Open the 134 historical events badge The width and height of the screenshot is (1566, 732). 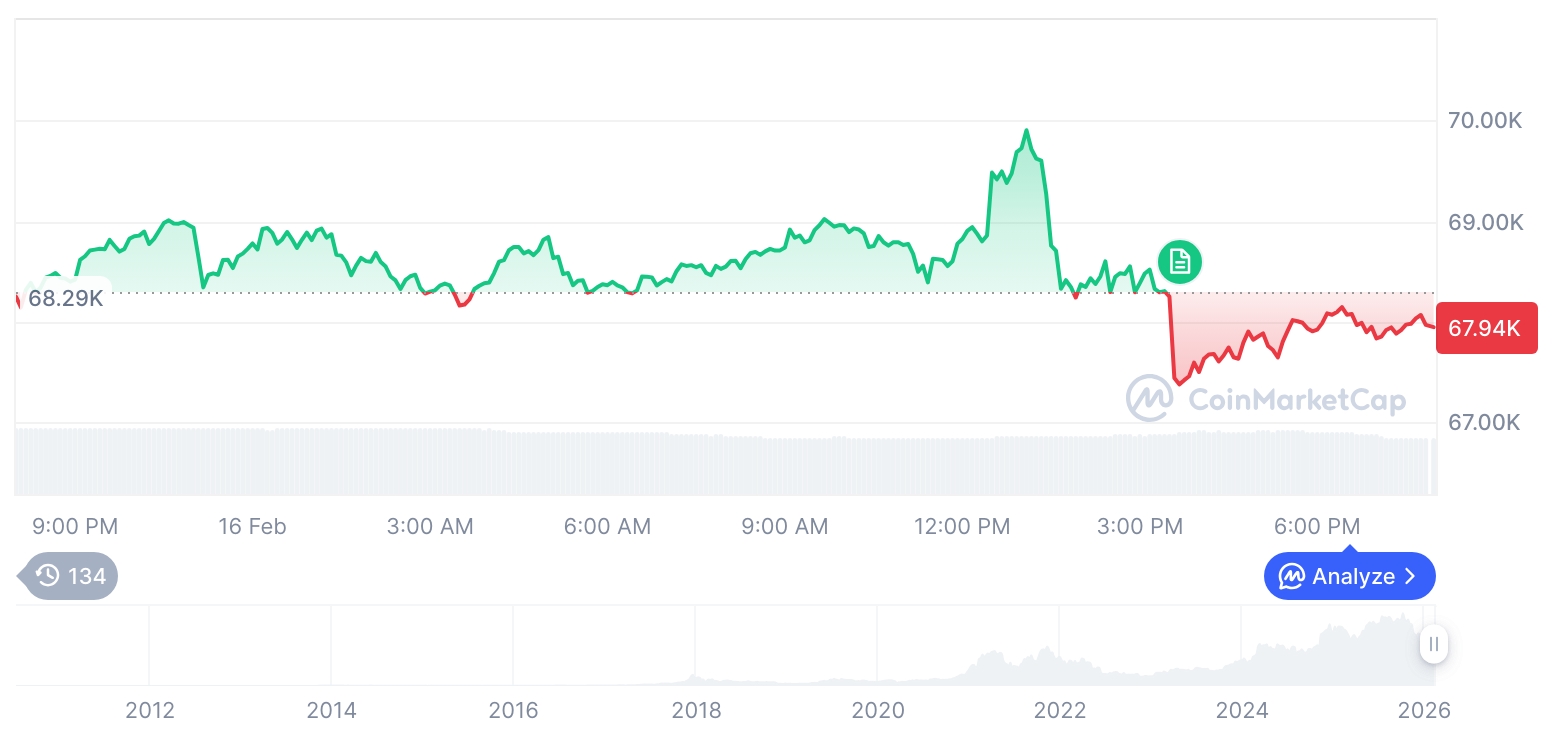click(70, 575)
